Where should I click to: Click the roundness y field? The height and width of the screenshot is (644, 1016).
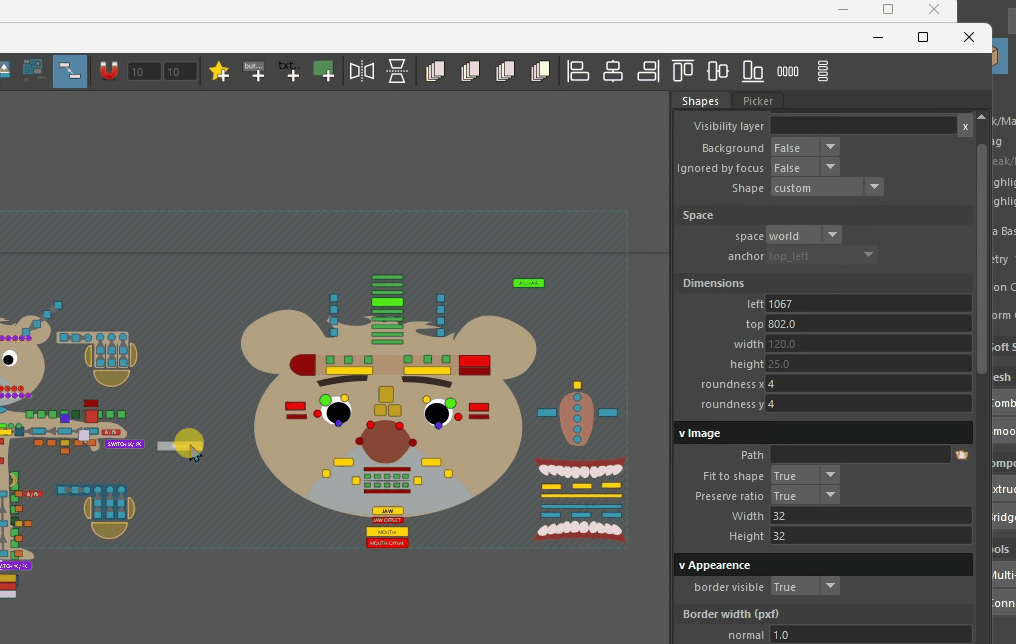coord(868,404)
